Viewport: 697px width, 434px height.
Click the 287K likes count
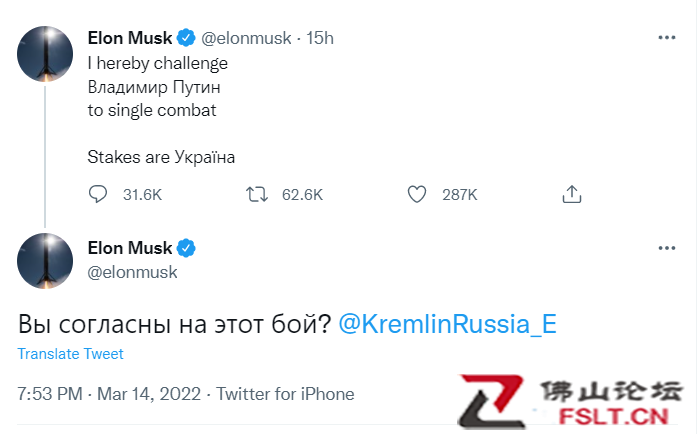pyautogui.click(x=460, y=194)
